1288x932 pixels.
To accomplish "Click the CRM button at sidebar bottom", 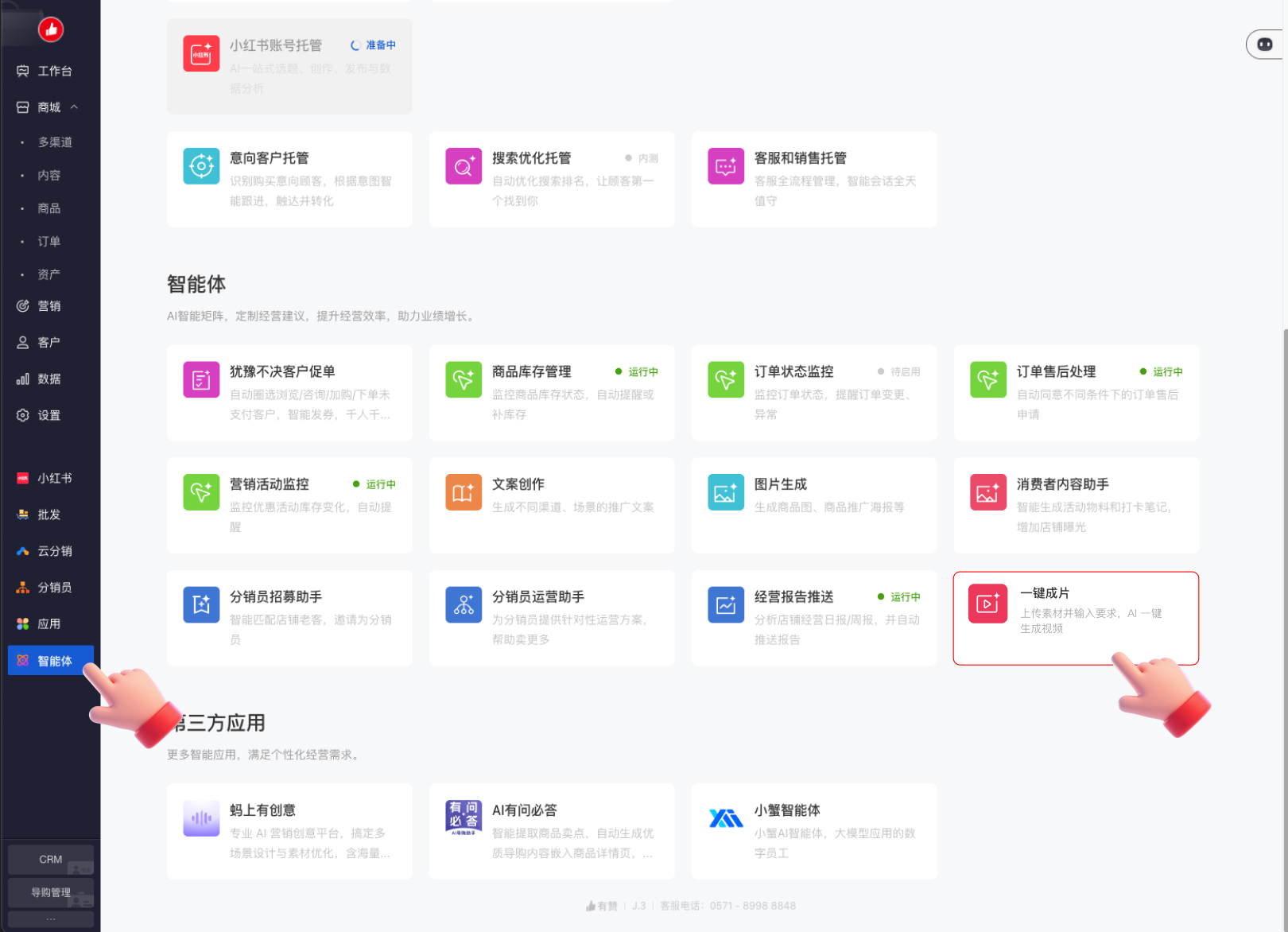I will (x=51, y=860).
